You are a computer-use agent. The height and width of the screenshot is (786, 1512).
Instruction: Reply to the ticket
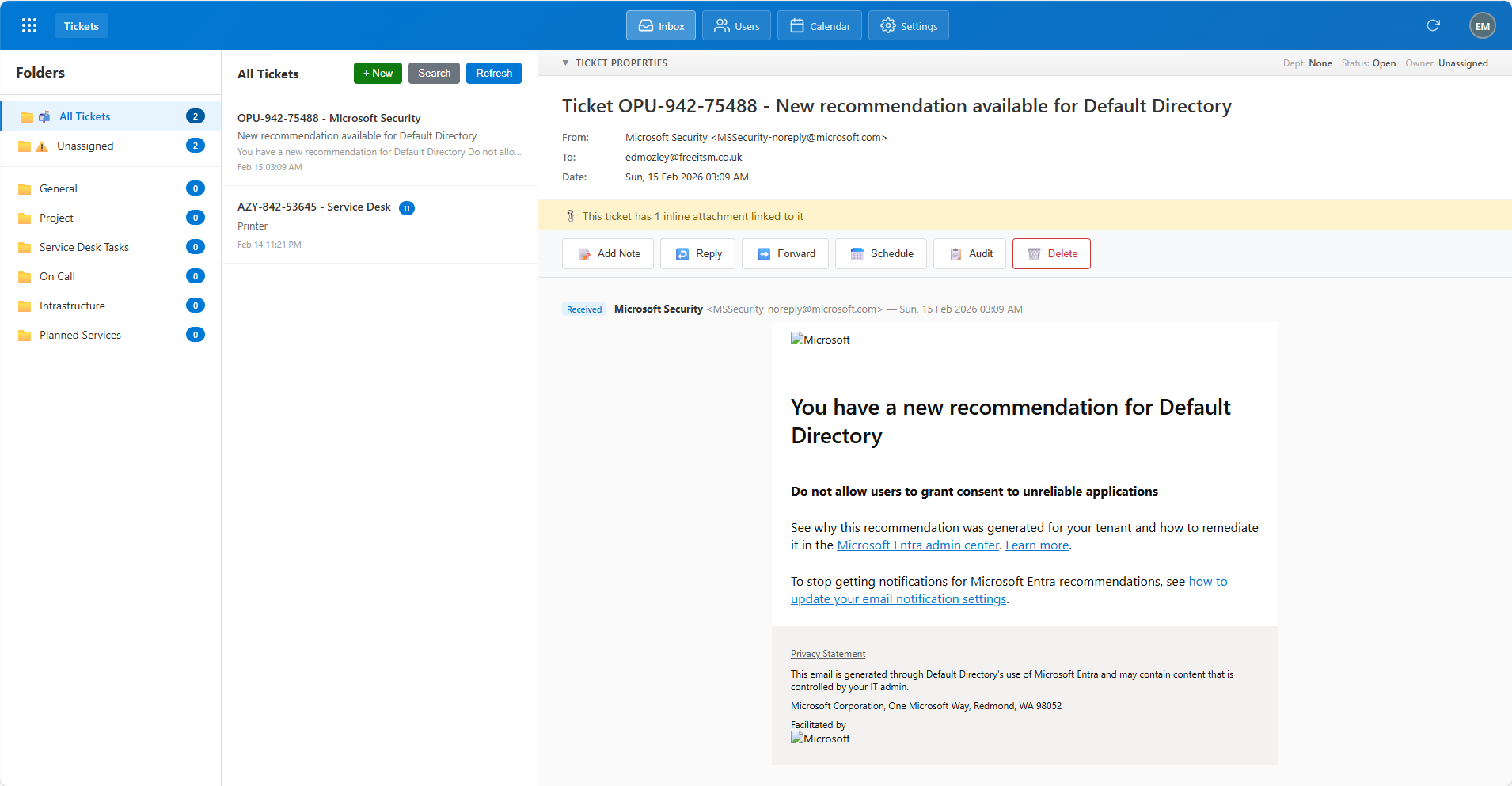pos(698,254)
